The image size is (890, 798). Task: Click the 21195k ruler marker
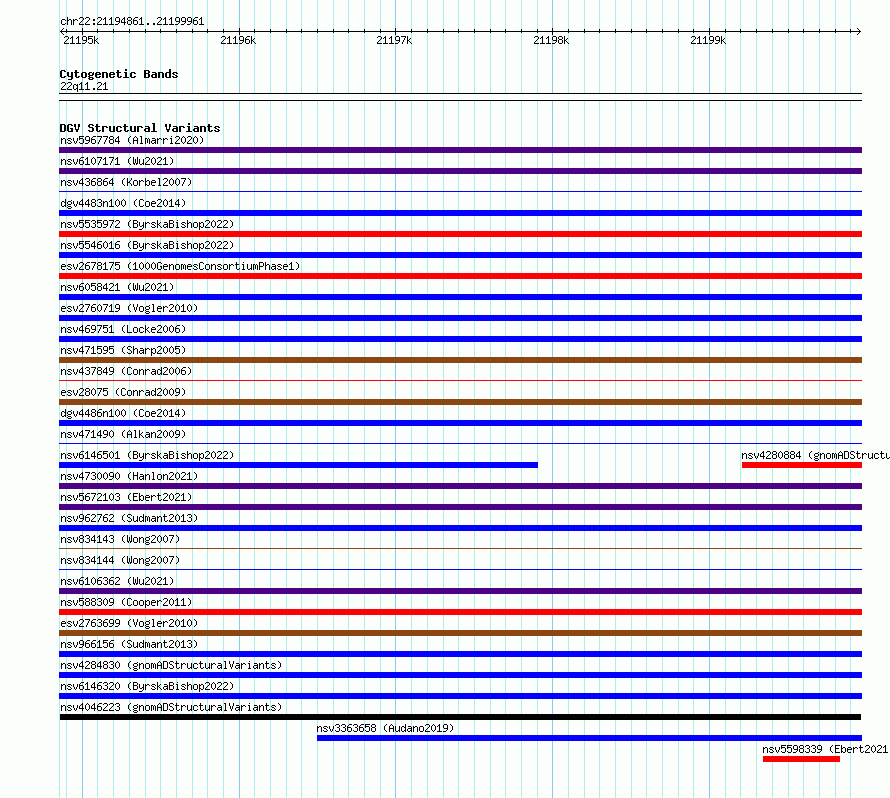pos(81,40)
